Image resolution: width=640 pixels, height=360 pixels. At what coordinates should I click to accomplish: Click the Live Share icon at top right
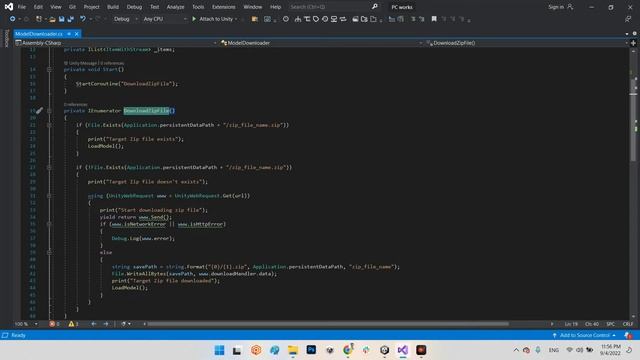(x=628, y=19)
